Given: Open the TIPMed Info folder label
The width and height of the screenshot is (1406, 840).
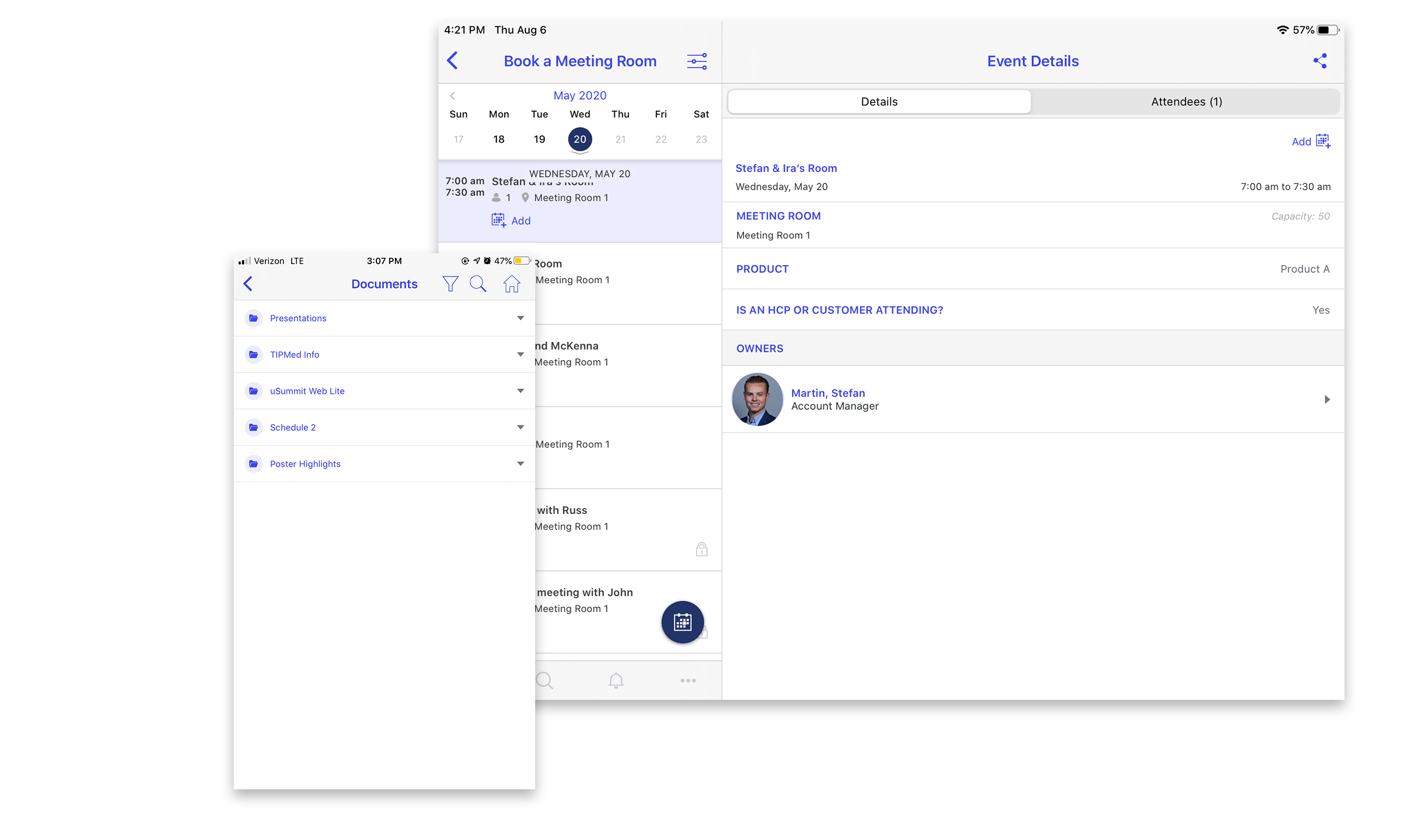Looking at the screenshot, I should tap(294, 354).
